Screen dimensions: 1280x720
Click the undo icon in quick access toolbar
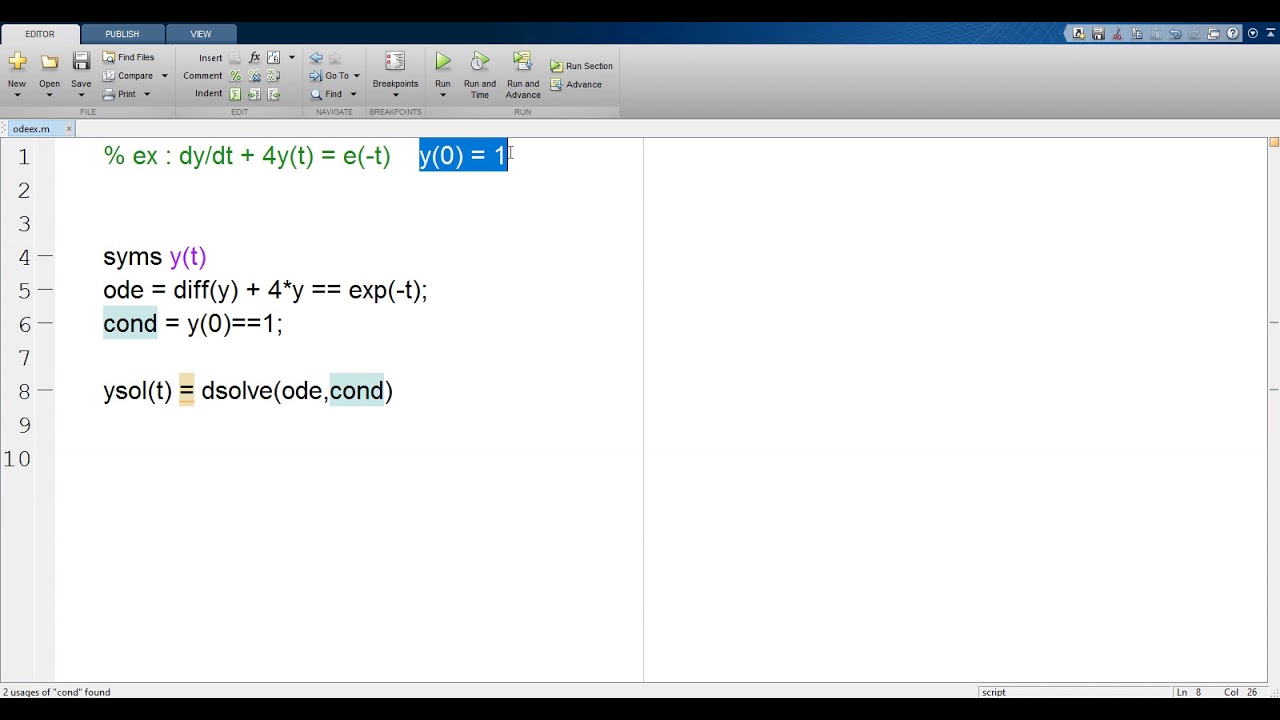(x=1175, y=34)
